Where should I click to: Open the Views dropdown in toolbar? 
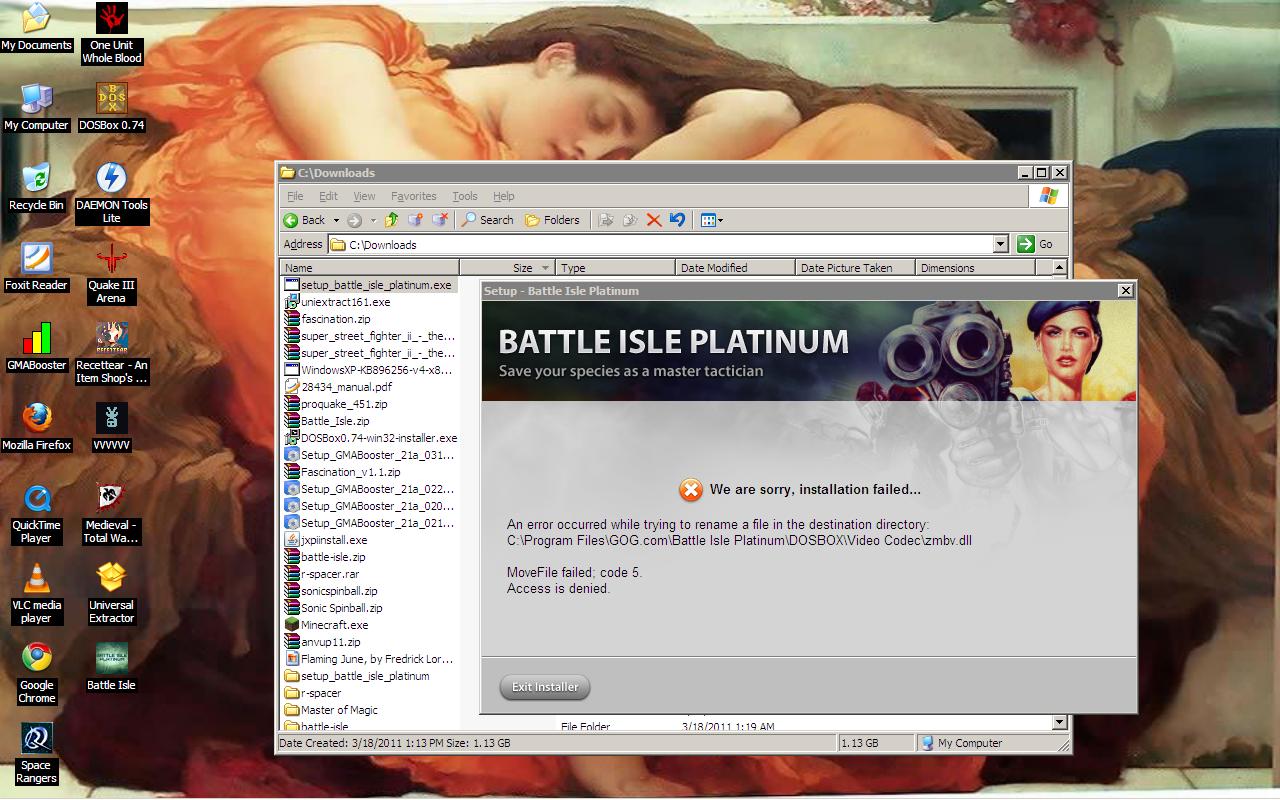(x=711, y=220)
